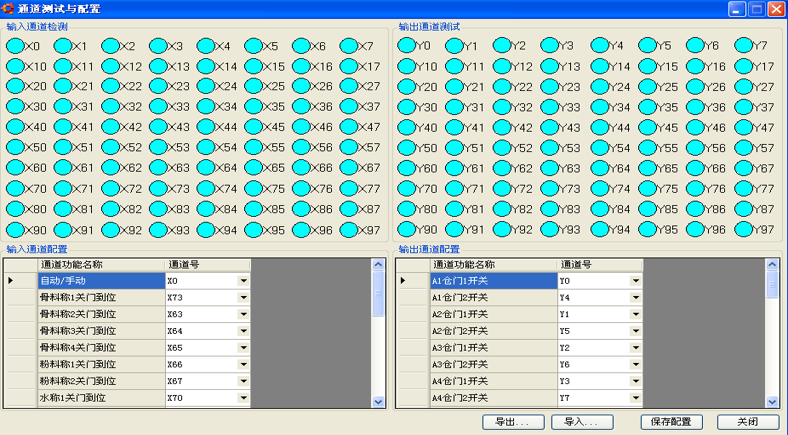The height and width of the screenshot is (435, 788).
Task: Click the X97 input indicator light
Action: click(x=349, y=230)
